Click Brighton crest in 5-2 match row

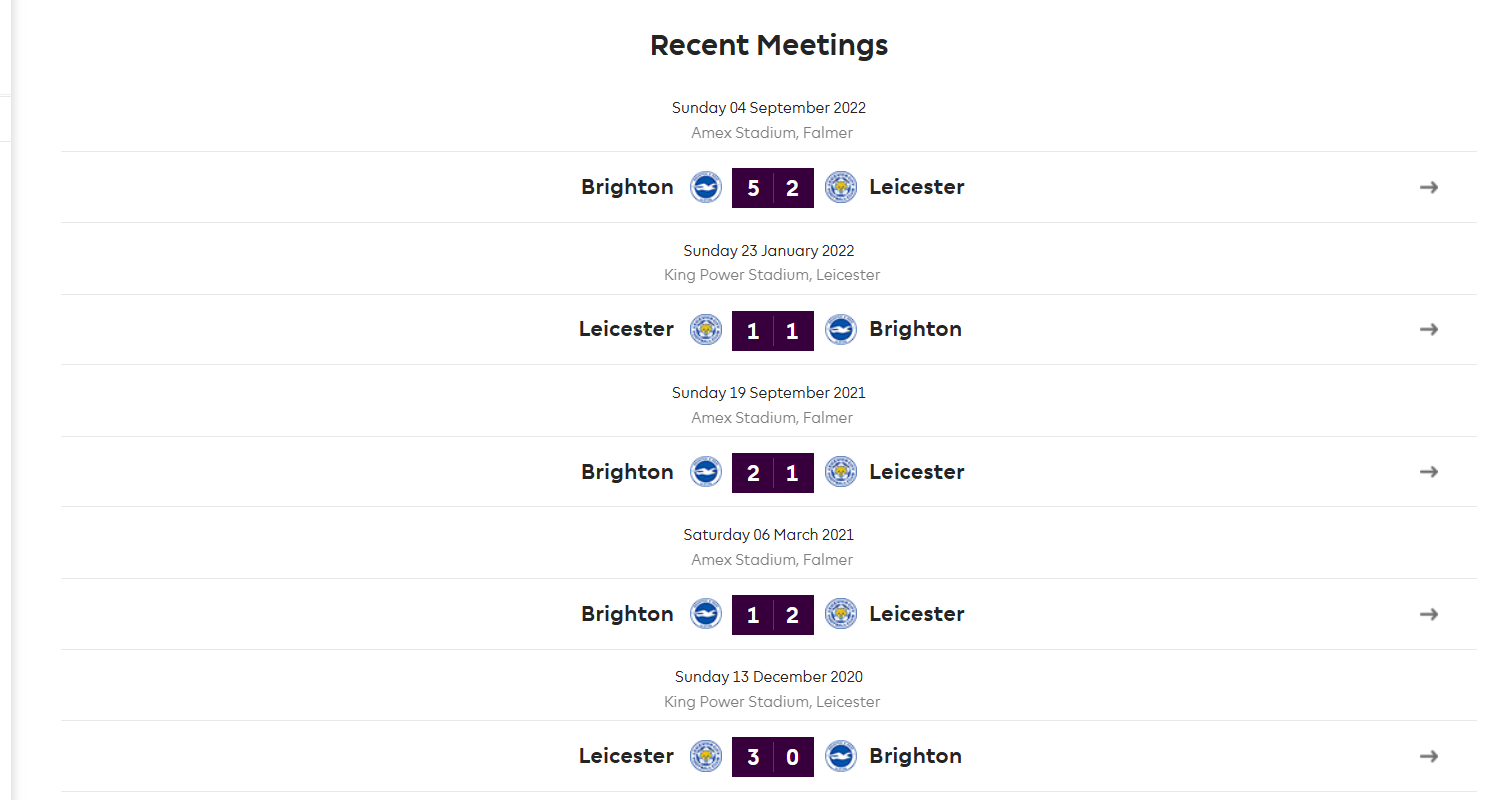click(x=706, y=187)
